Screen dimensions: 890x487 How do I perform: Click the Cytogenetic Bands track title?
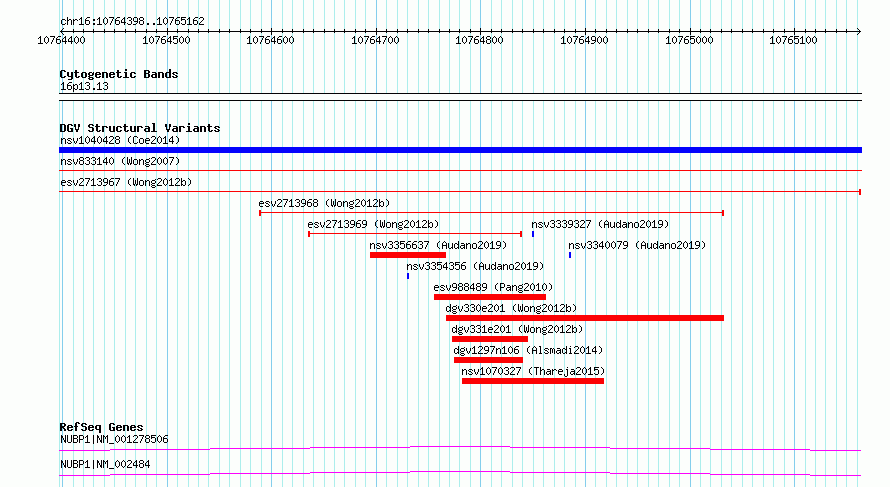[119, 74]
